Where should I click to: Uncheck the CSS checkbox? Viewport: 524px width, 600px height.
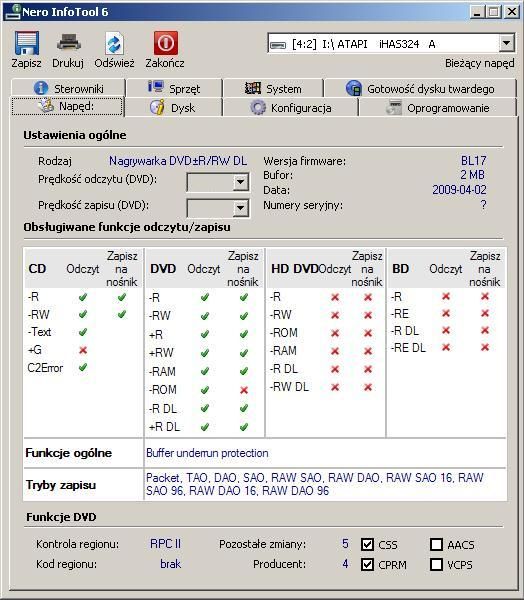pyautogui.click(x=367, y=544)
